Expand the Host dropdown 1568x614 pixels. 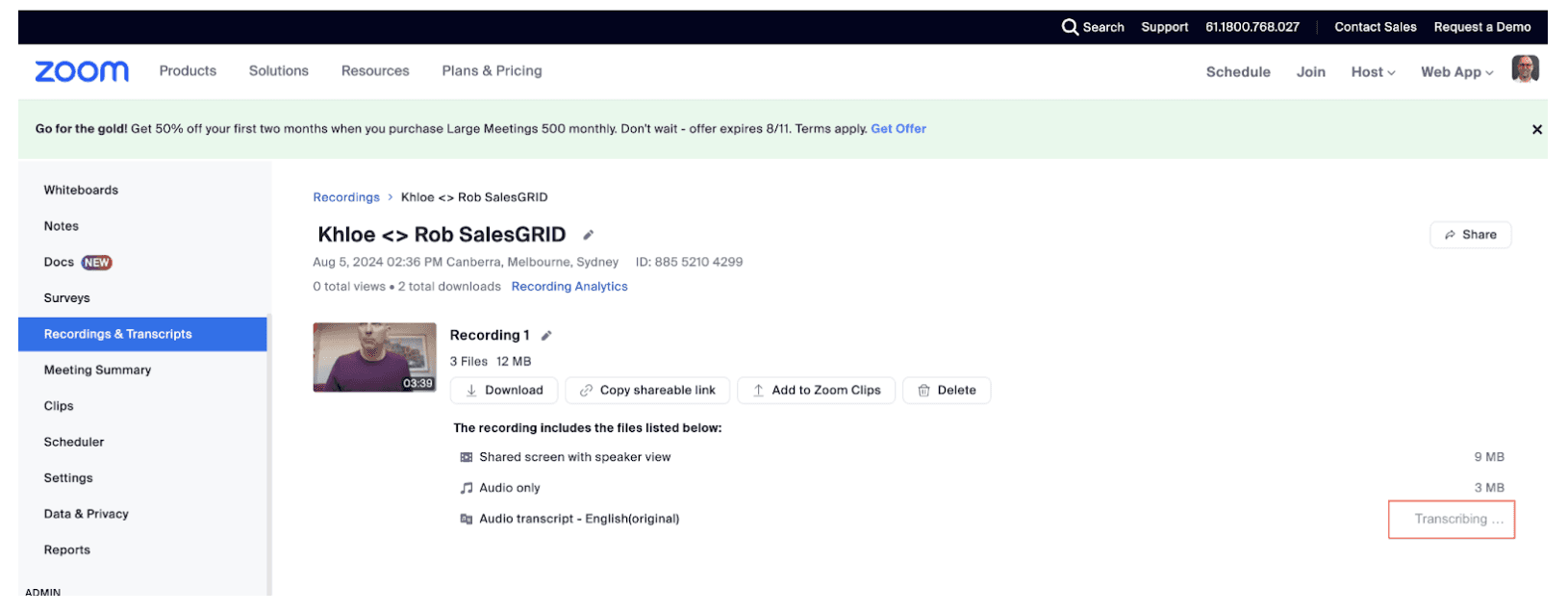click(1373, 72)
